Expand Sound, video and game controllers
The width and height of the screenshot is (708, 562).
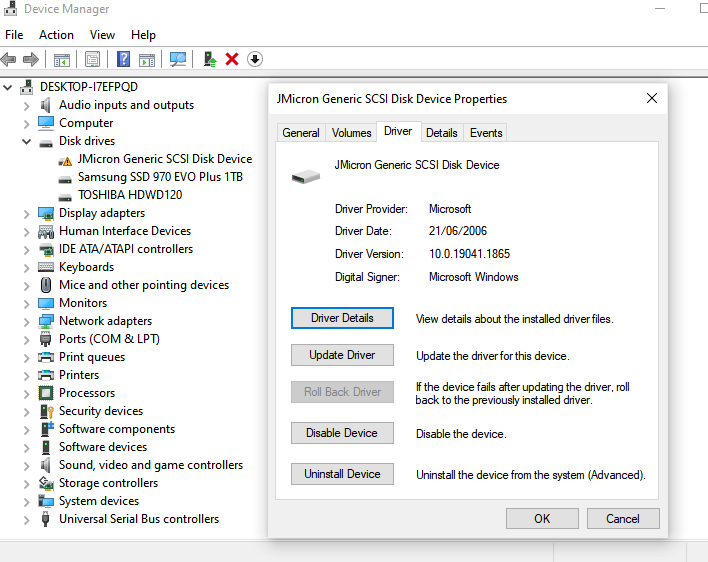click(x=27, y=465)
